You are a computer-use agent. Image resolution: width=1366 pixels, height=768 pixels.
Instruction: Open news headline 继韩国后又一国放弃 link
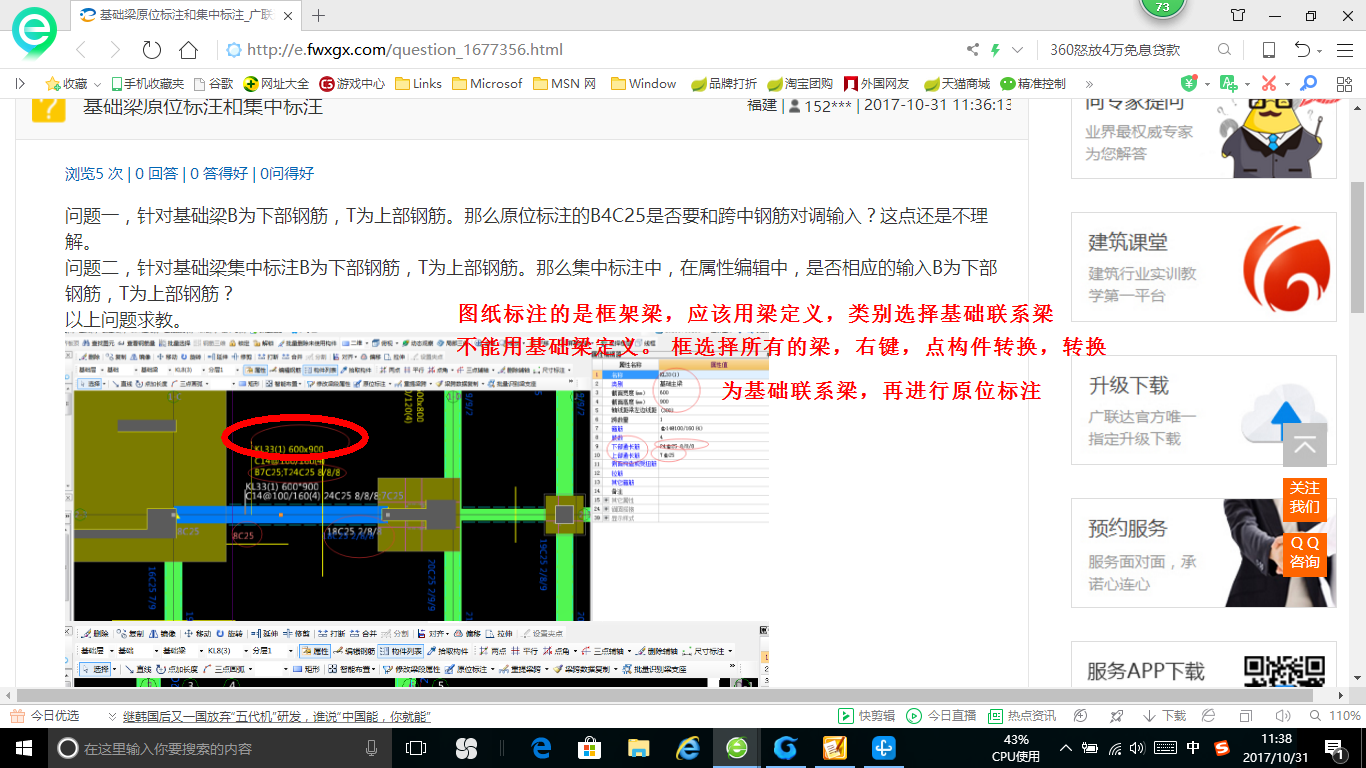[x=276, y=717]
